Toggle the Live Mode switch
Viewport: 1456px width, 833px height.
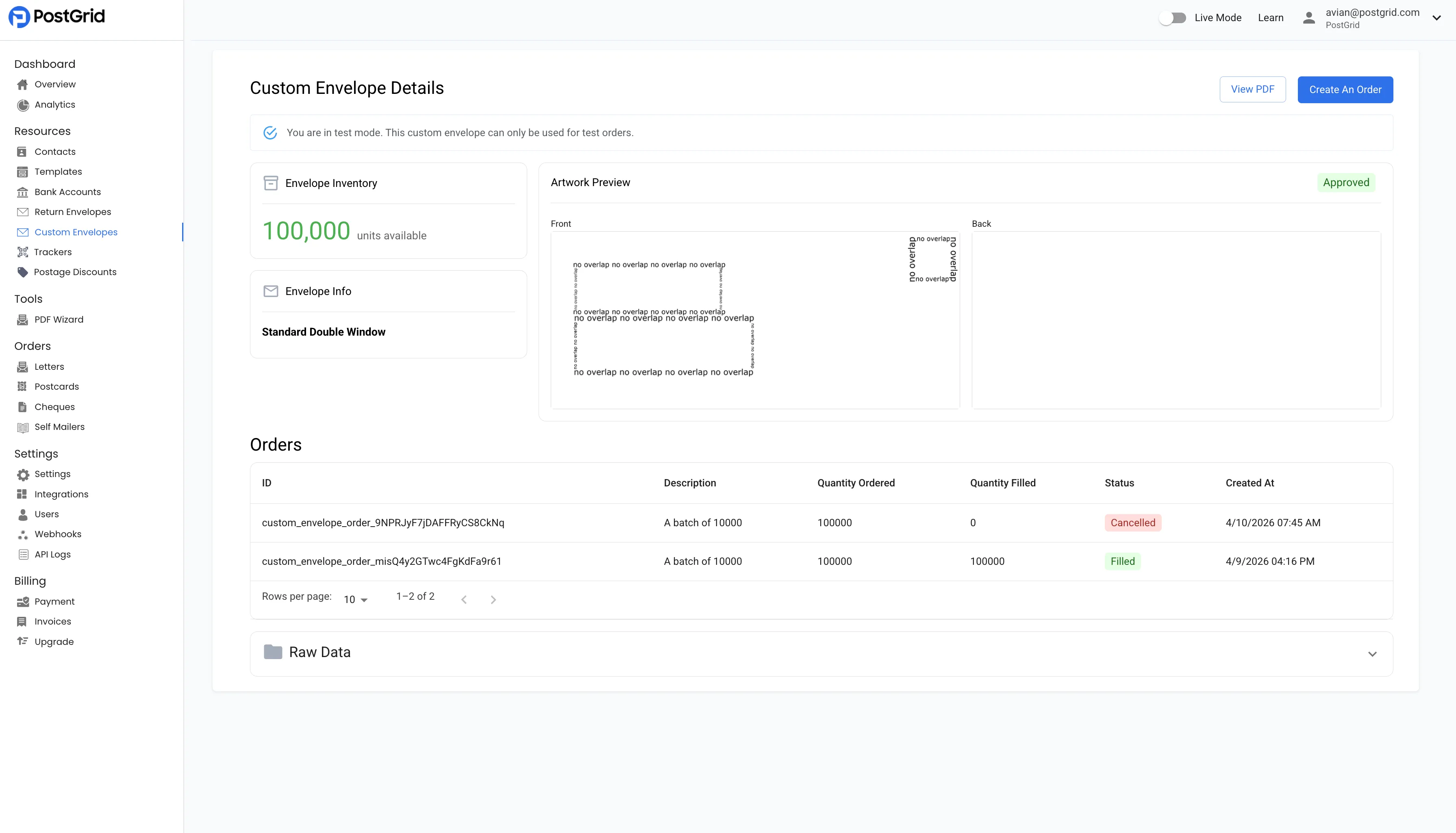1172,18
